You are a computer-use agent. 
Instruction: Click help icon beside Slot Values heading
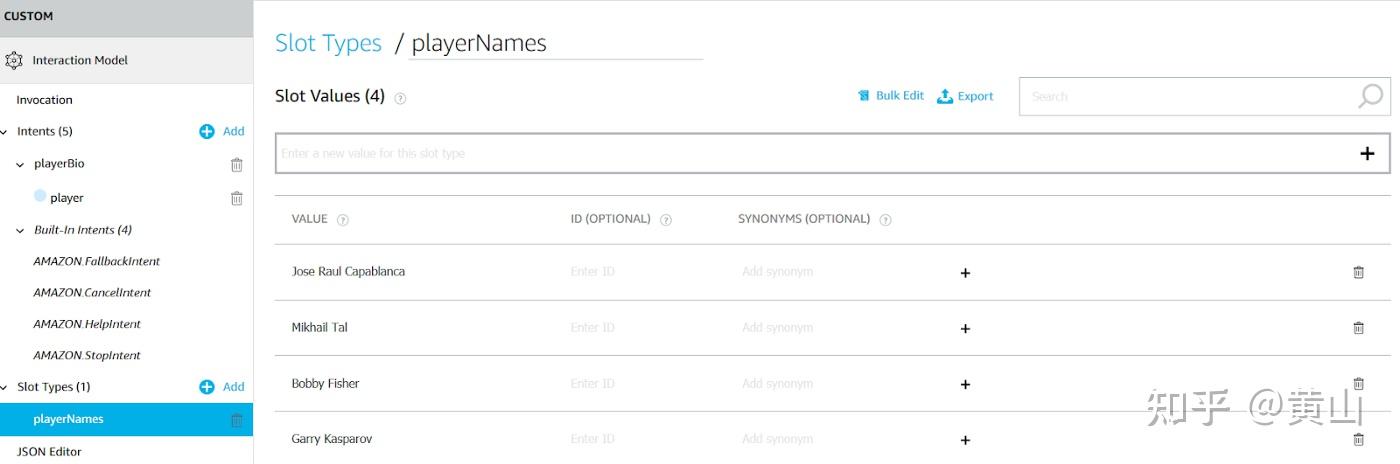click(x=400, y=98)
